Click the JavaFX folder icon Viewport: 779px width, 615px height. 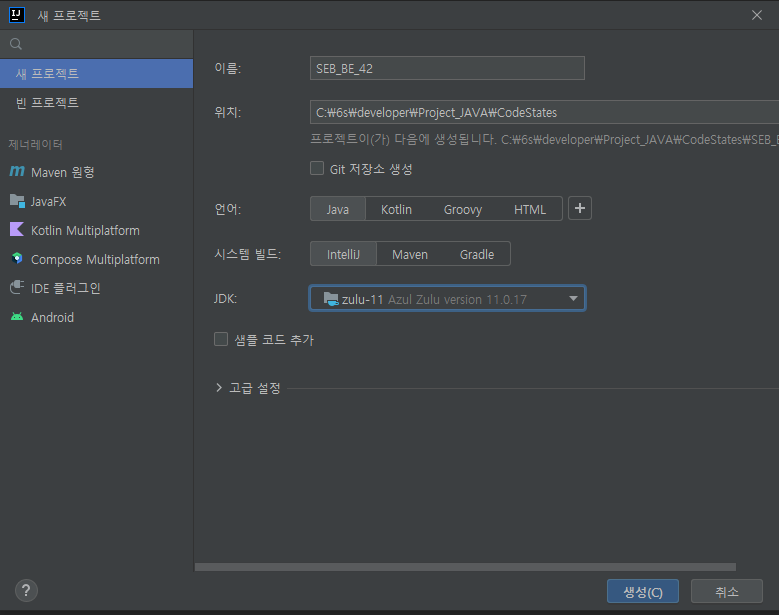point(17,201)
